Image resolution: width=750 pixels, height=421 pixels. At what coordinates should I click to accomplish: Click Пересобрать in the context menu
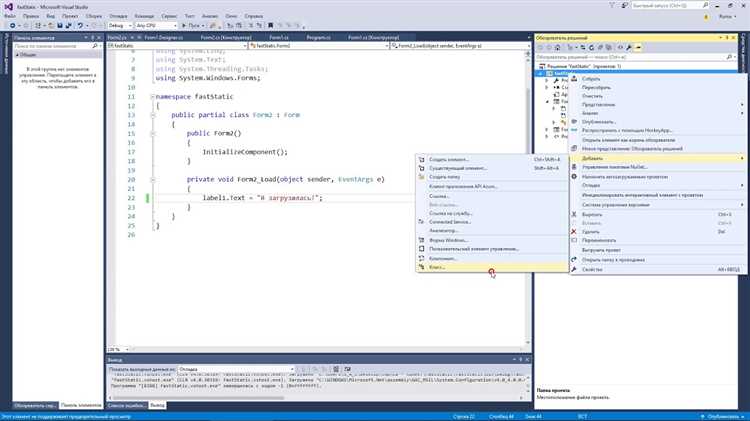[x=658, y=88]
